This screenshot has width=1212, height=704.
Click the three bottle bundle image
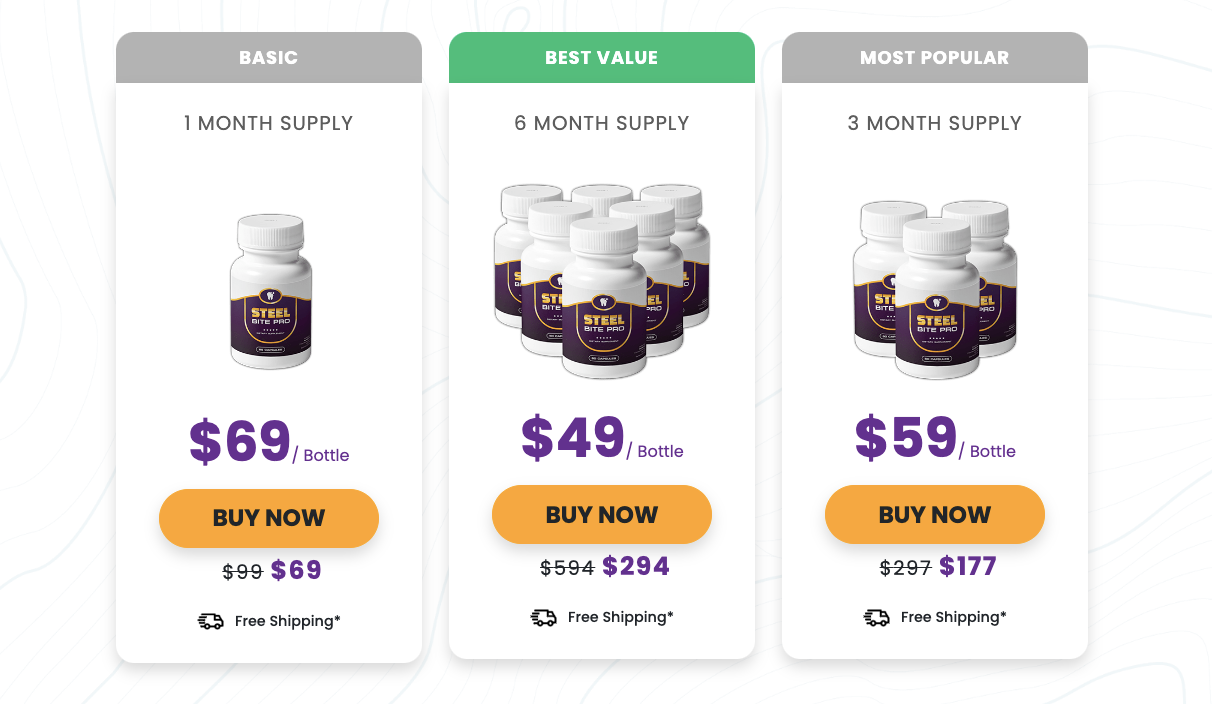point(935,288)
